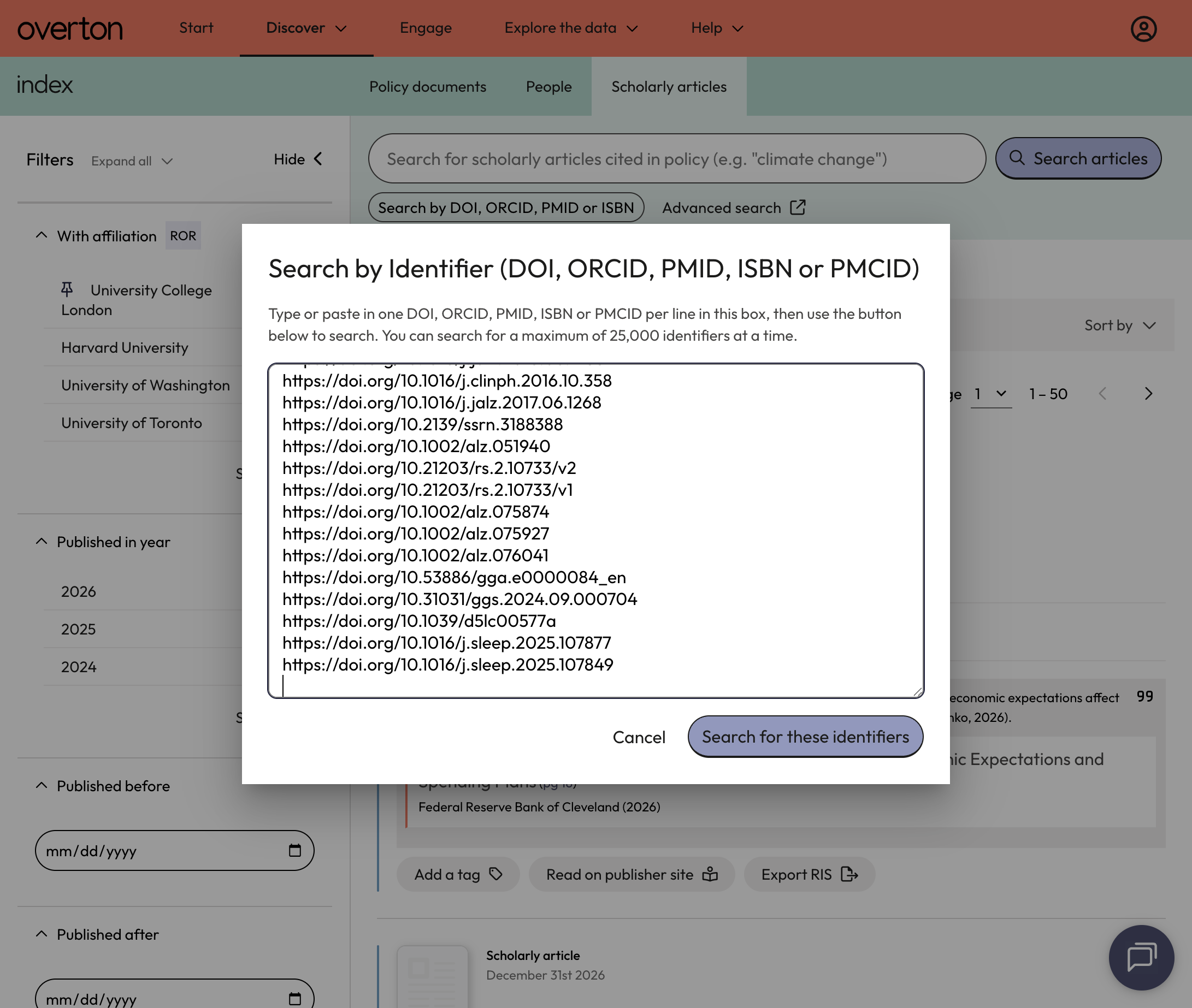This screenshot has width=1192, height=1008.
Task: Click the Add a tag button
Action: tap(458, 874)
